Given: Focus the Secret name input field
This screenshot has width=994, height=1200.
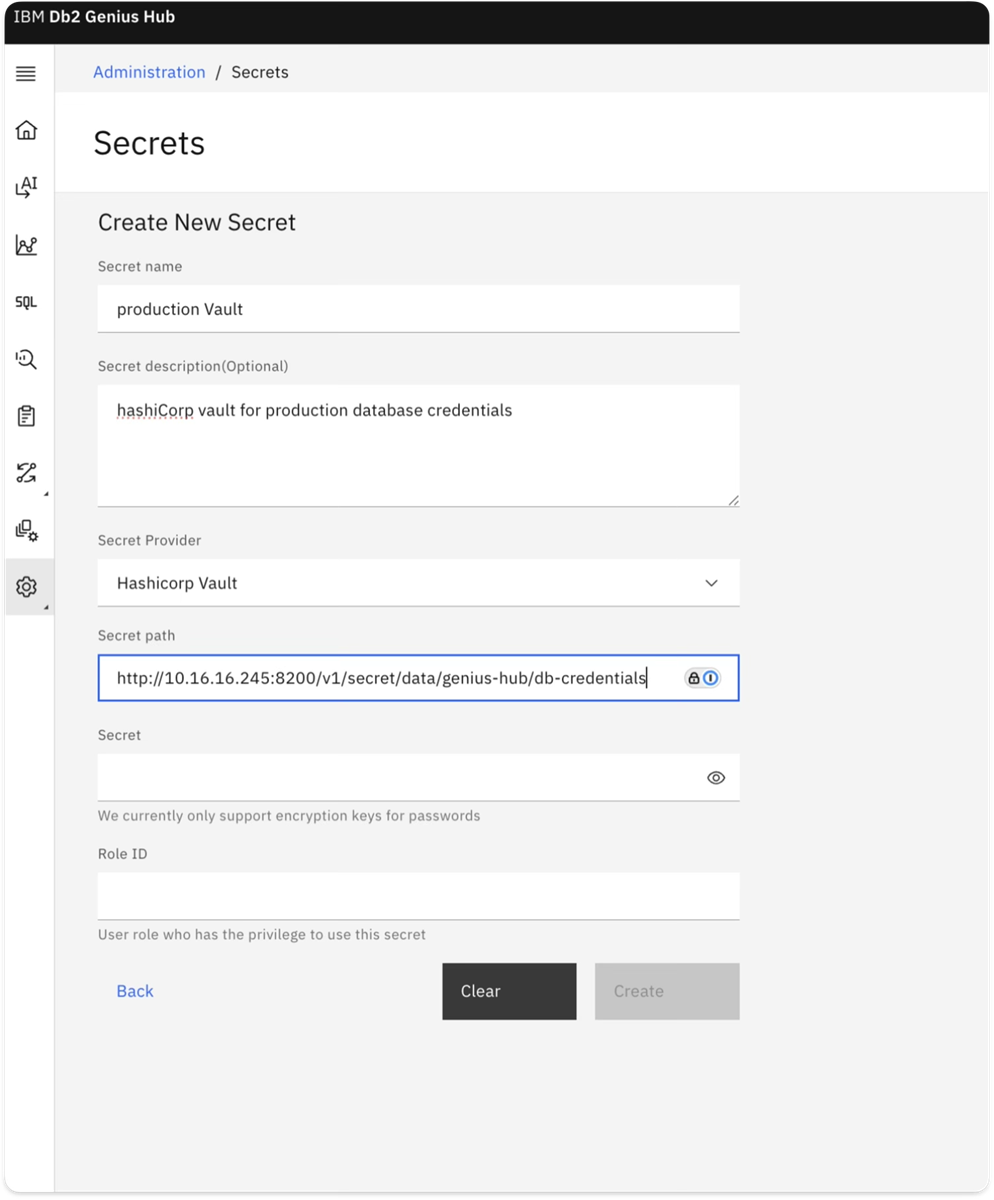Looking at the screenshot, I should pyautogui.click(x=418, y=309).
